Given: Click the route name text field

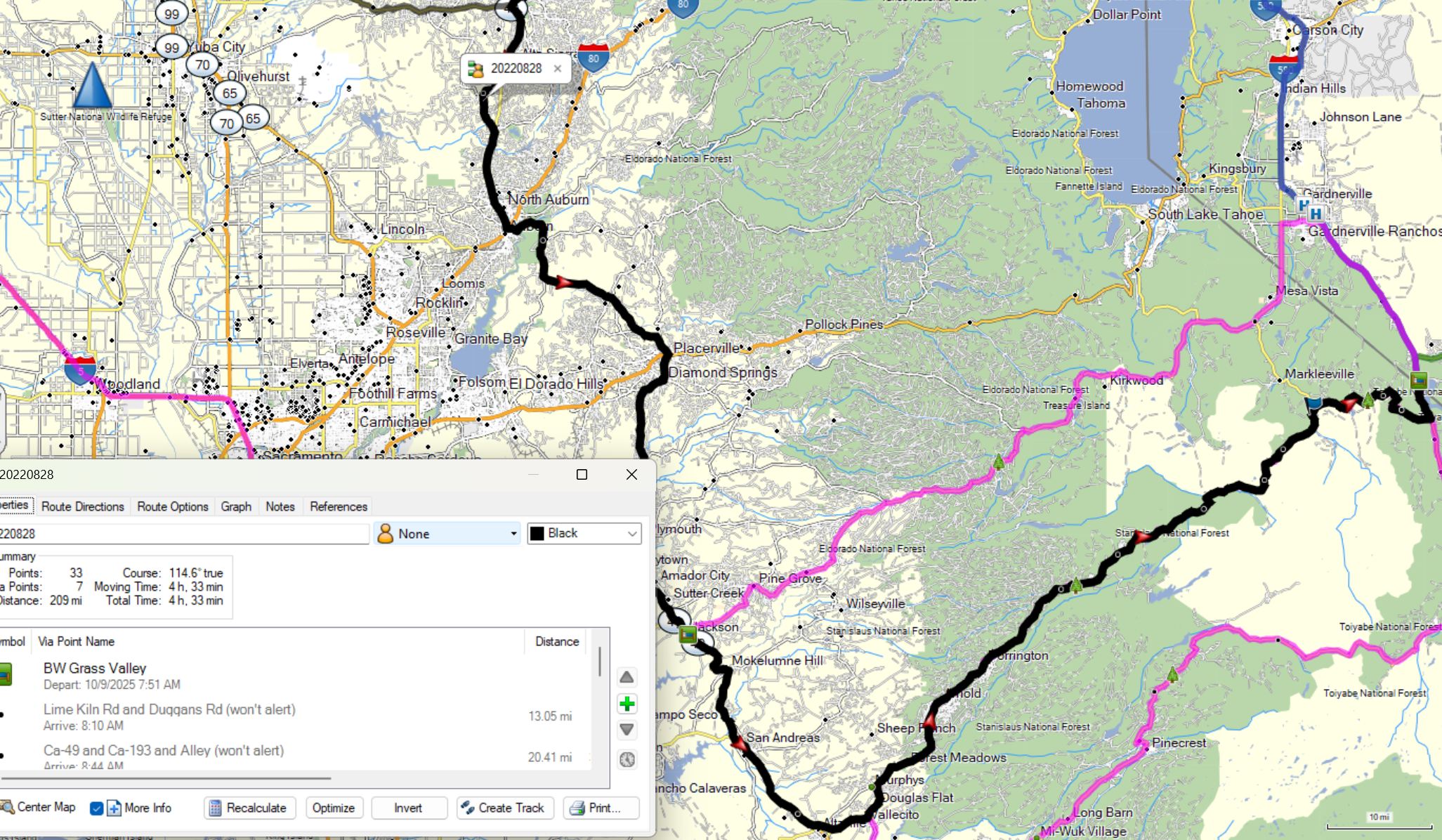Looking at the screenshot, I should (183, 534).
